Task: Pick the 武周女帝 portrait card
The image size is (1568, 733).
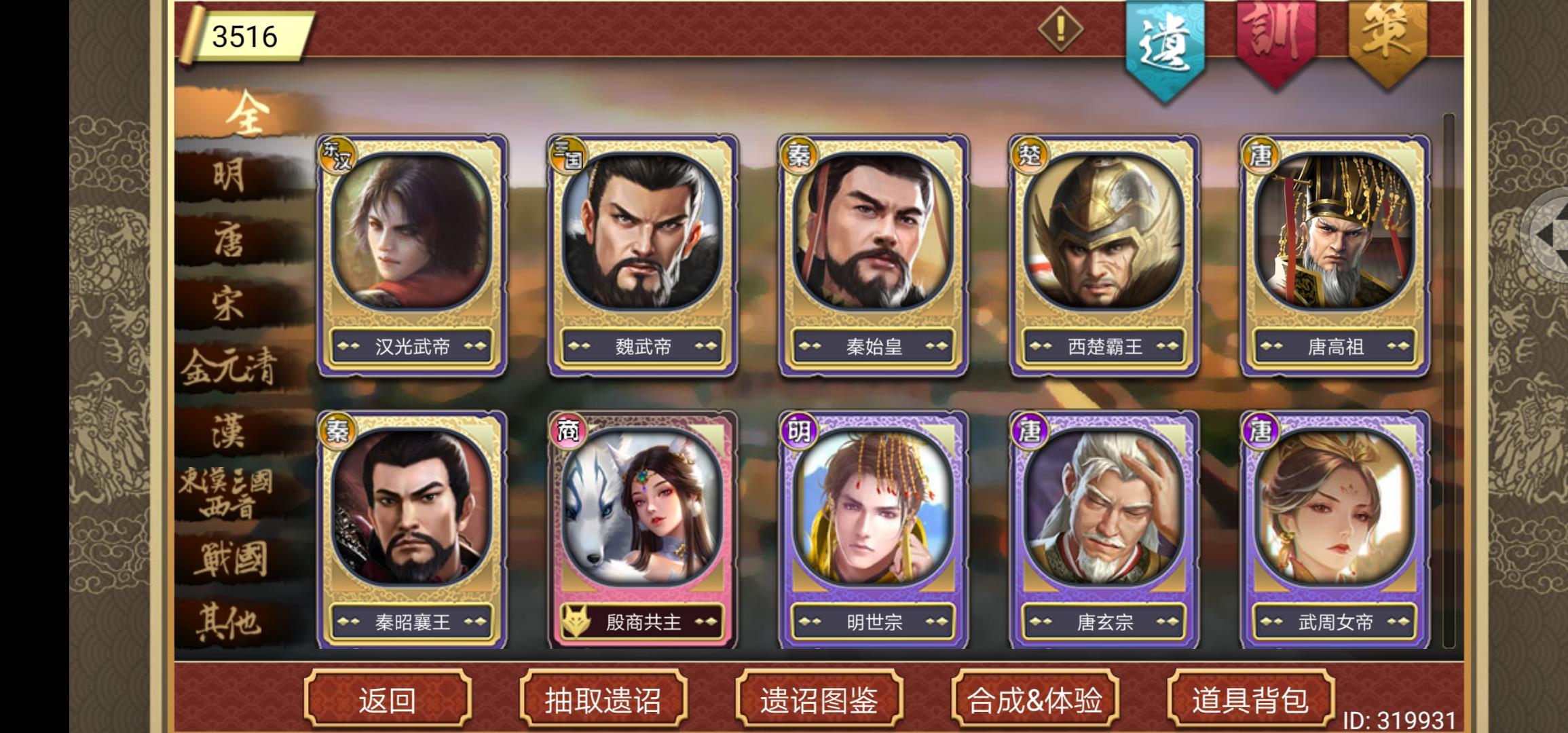Action: click(1334, 530)
